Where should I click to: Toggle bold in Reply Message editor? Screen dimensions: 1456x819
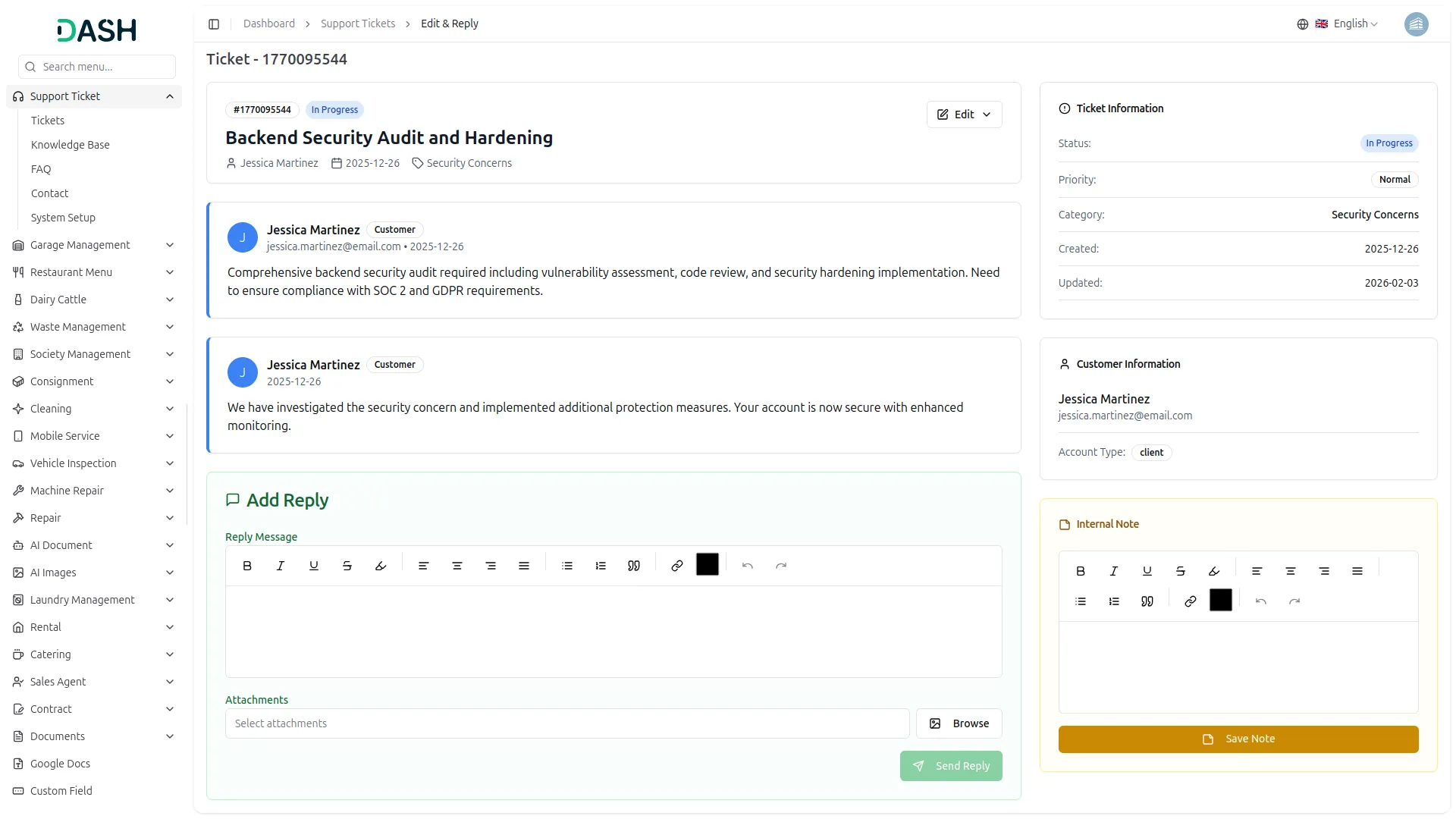coord(247,566)
